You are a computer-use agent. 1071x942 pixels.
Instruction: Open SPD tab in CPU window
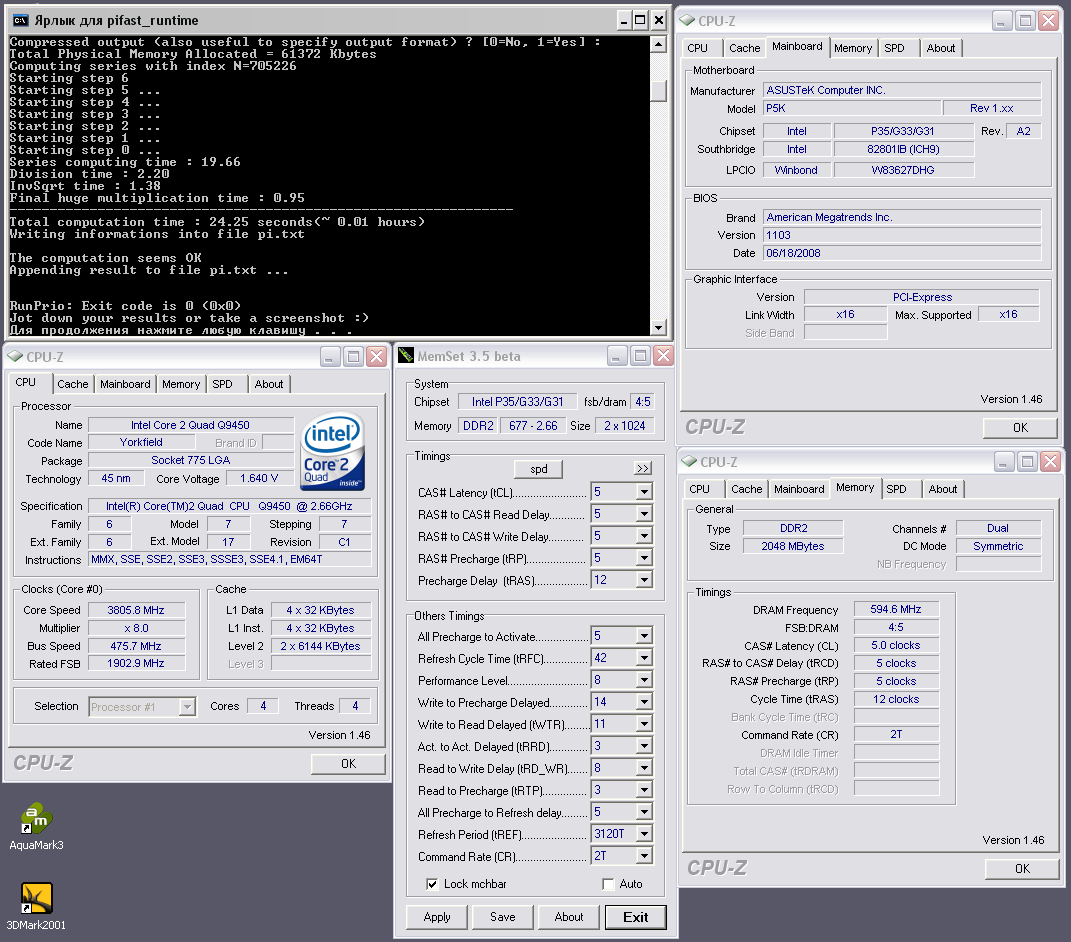[x=222, y=384]
